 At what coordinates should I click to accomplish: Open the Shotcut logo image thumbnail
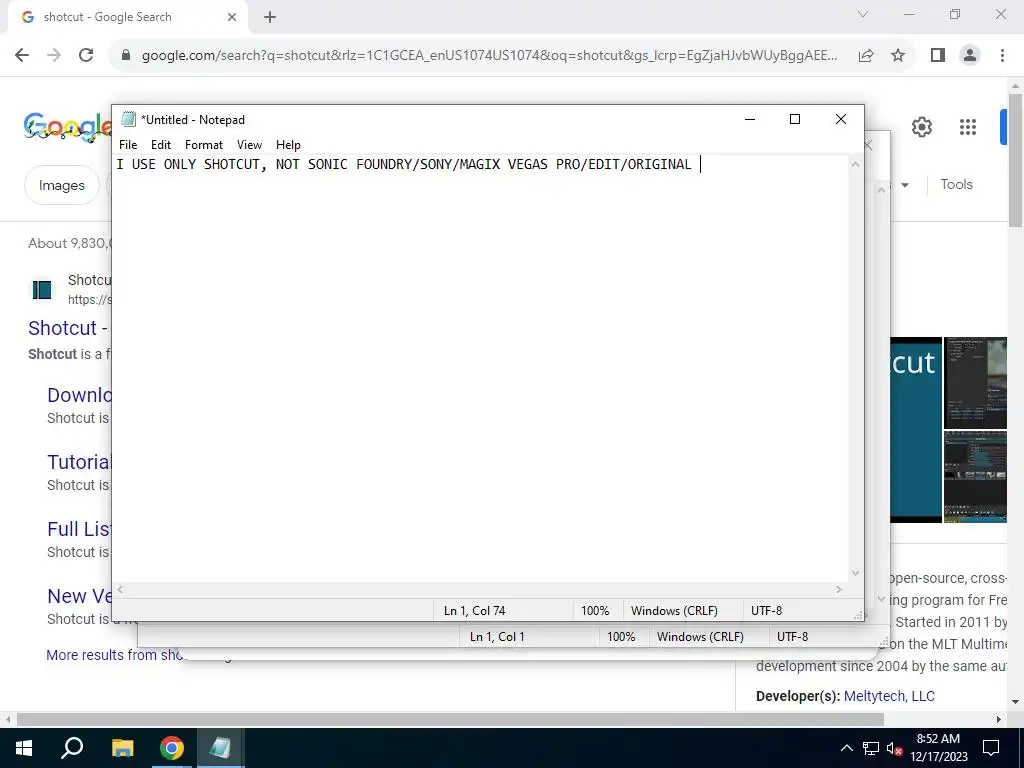point(916,430)
